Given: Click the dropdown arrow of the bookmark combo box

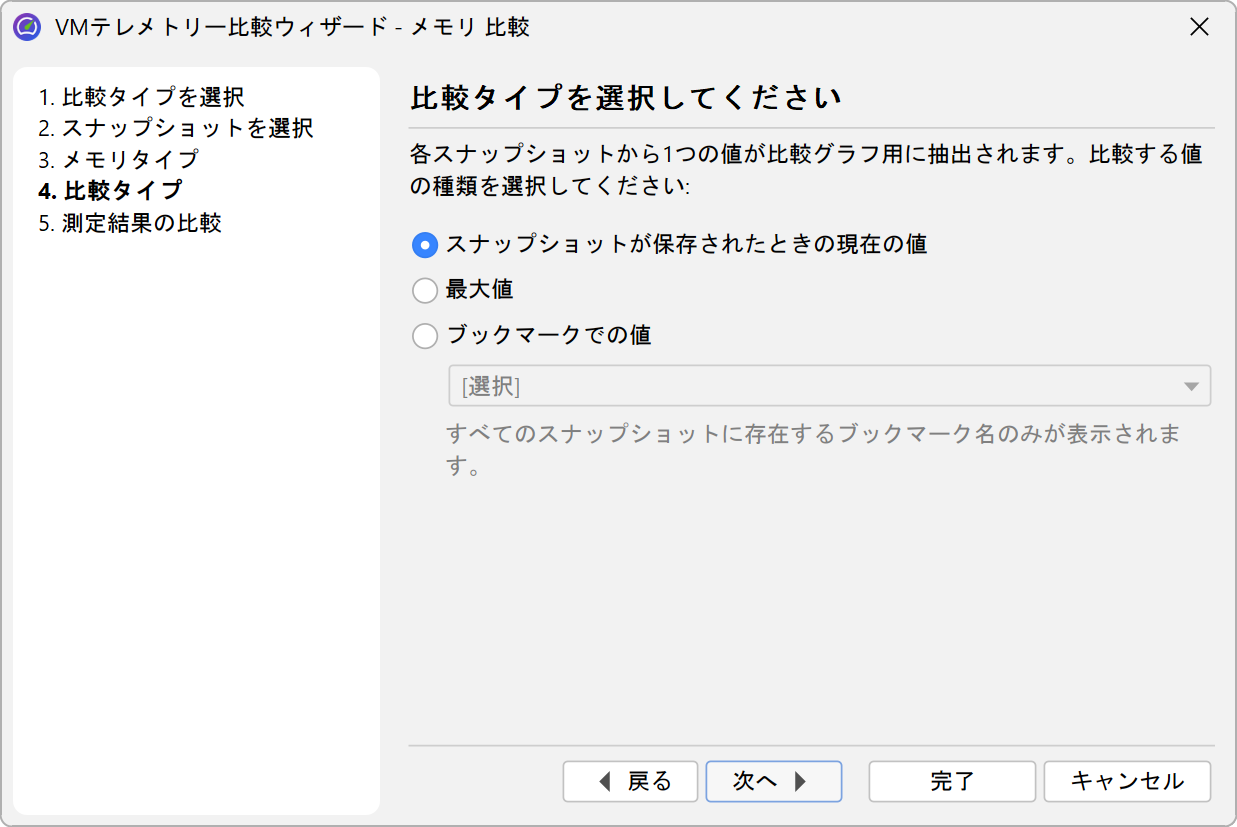Looking at the screenshot, I should coord(1190,387).
